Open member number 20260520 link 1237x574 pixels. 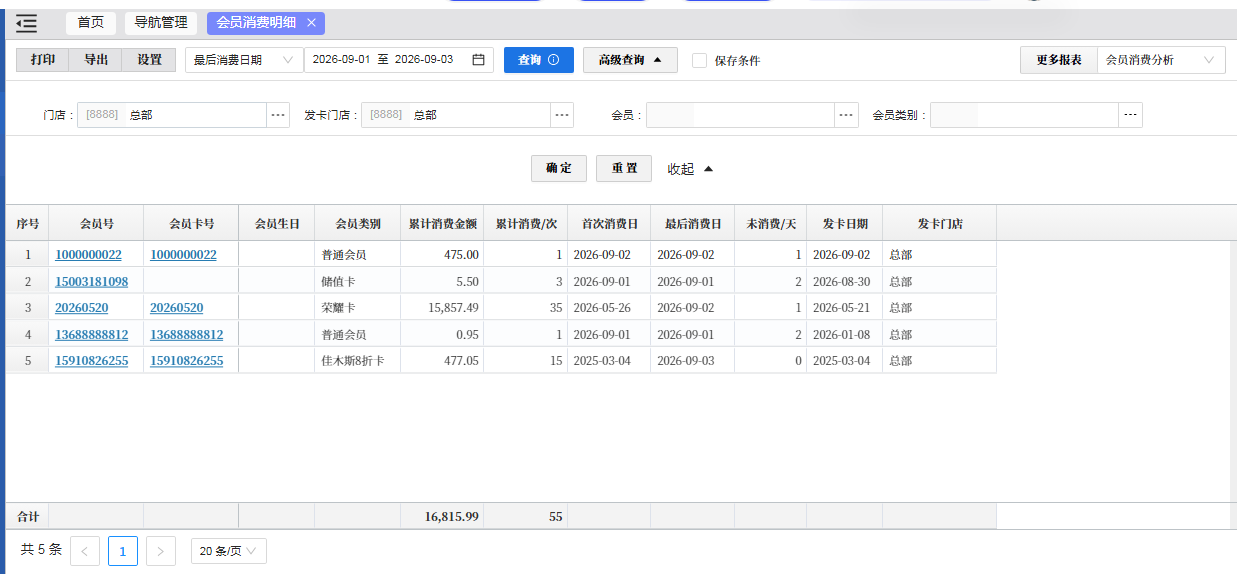coord(81,308)
